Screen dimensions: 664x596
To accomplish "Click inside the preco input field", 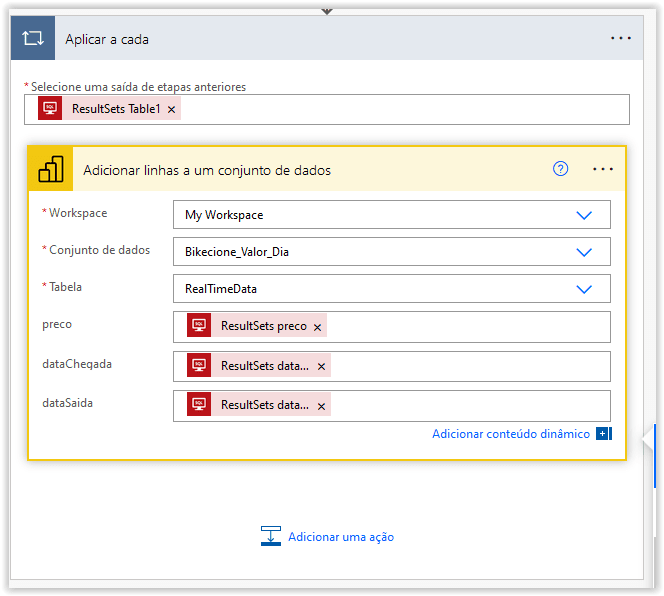I will (392, 327).
